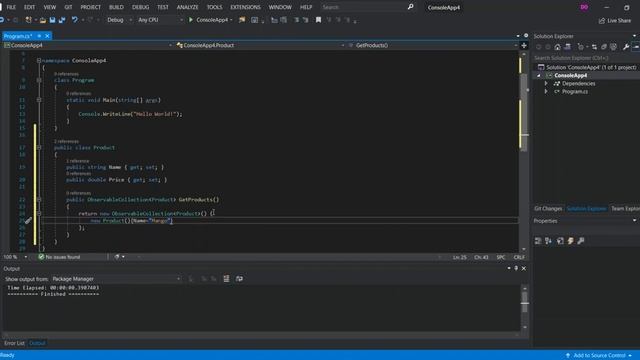Viewport: 640px width, 360px height.
Task: Close the Output panel
Action: click(x=524, y=268)
